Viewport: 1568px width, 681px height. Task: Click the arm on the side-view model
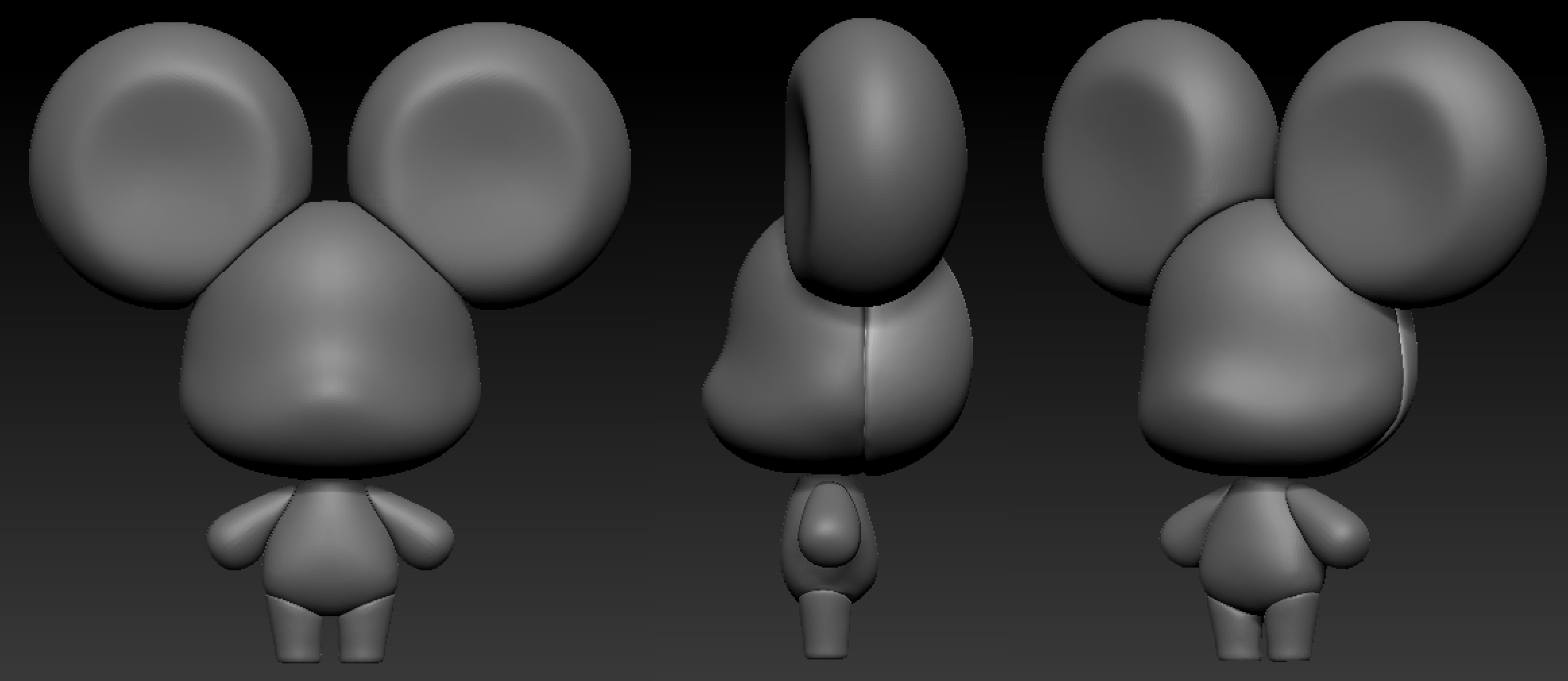tap(829, 524)
